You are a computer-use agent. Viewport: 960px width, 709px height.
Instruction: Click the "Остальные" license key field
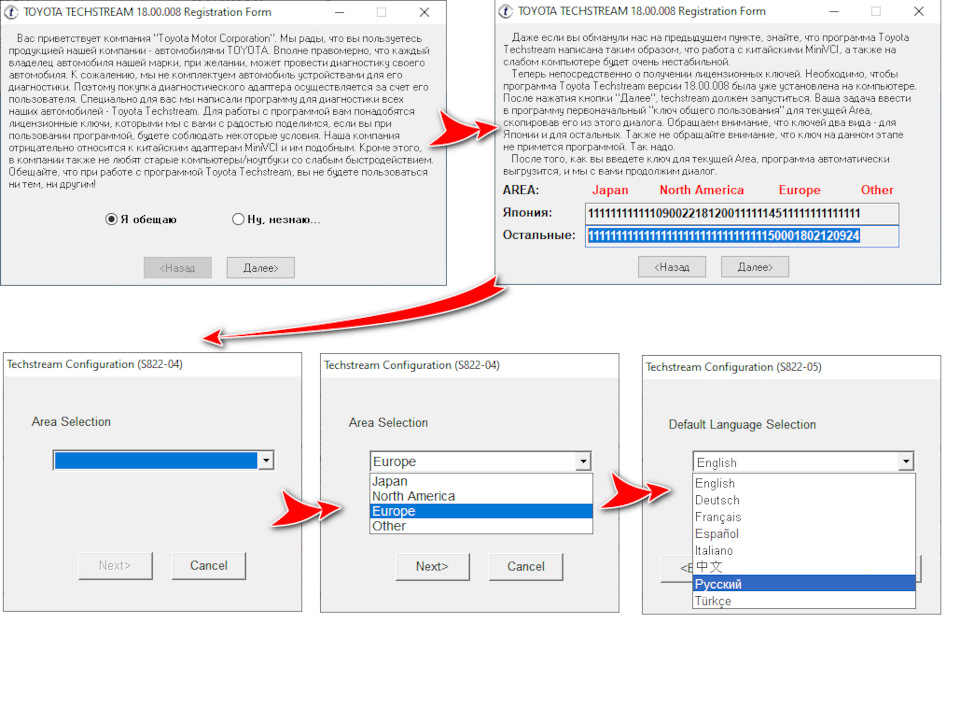click(x=741, y=236)
